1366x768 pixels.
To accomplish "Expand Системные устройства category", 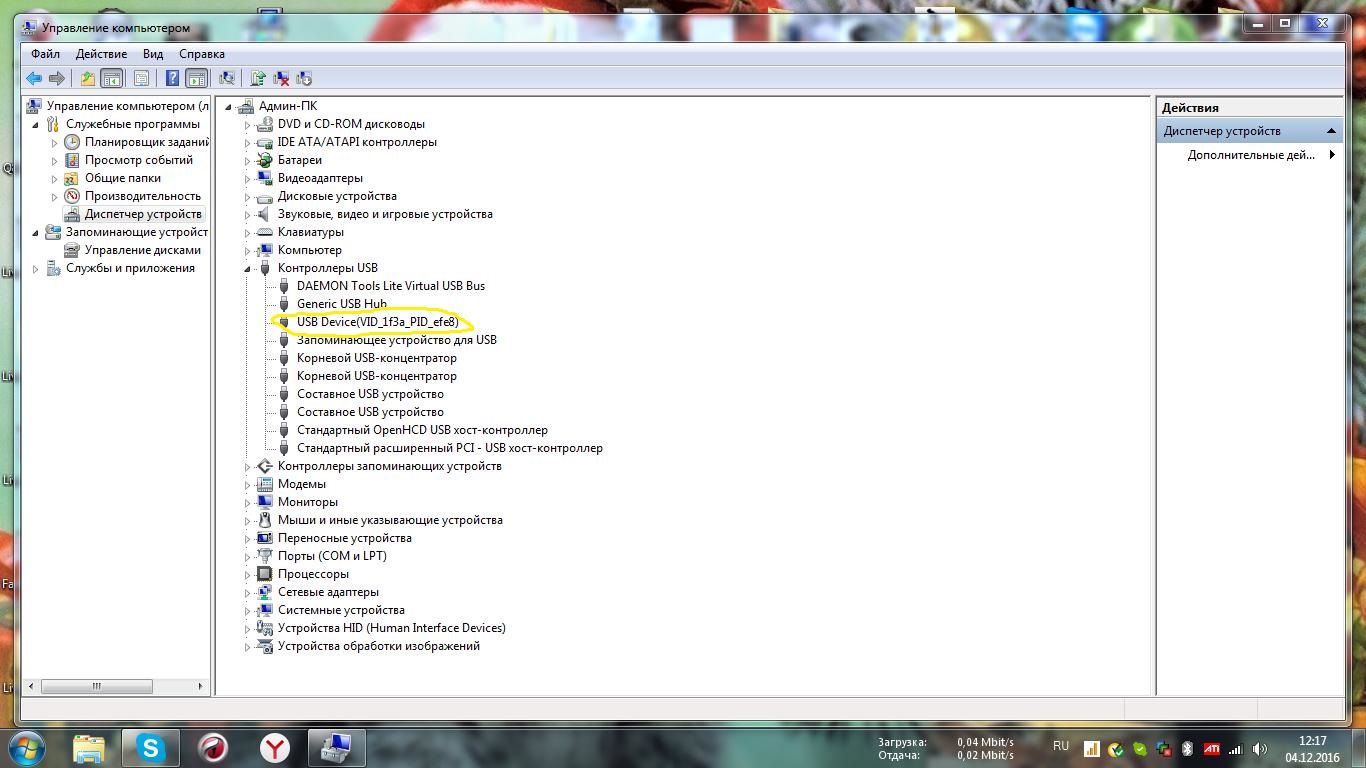I will (248, 611).
